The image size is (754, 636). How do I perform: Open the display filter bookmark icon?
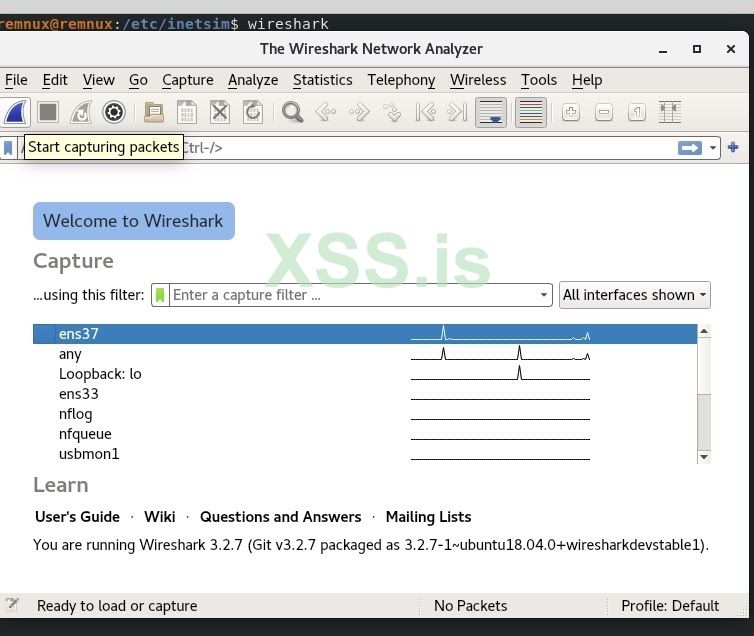[8, 148]
